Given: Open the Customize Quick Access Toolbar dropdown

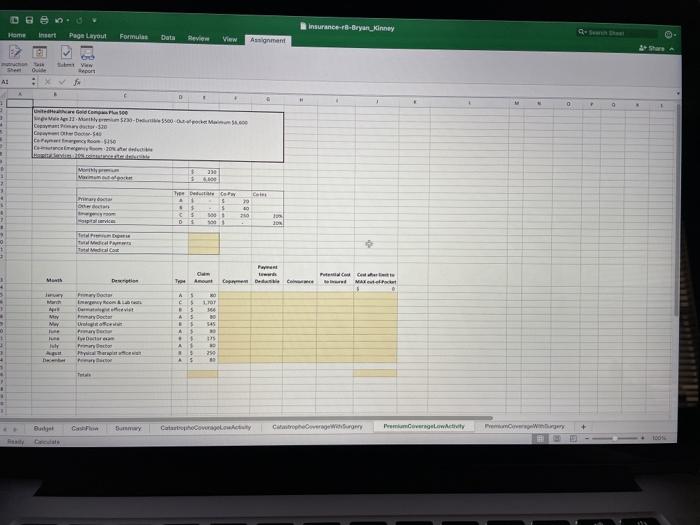Looking at the screenshot, I should tap(94, 21).
